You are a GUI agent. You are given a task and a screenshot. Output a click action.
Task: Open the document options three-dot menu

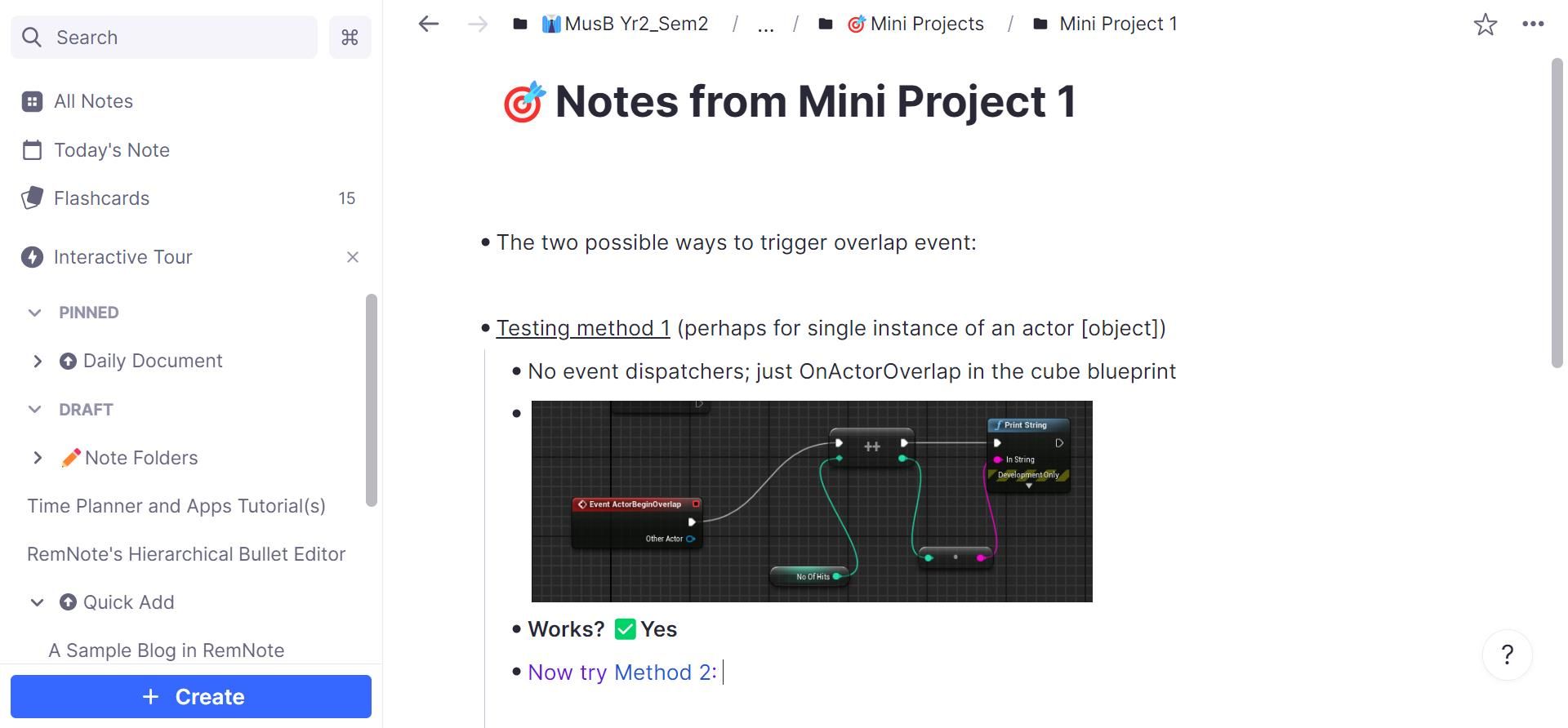1534,24
